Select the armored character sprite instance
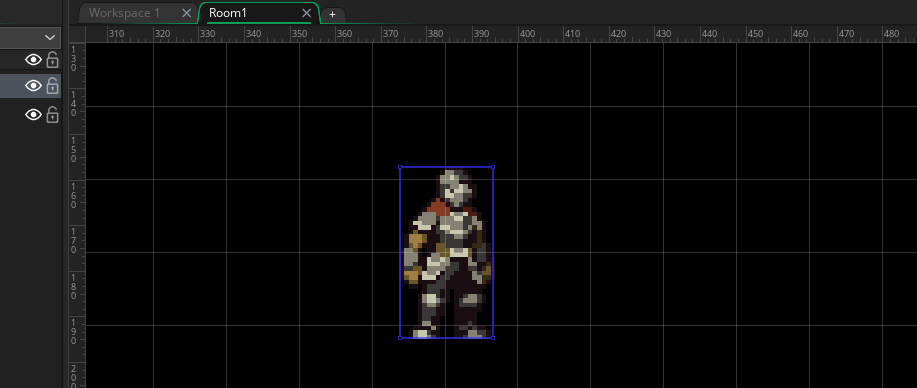The image size is (917, 388). [447, 253]
